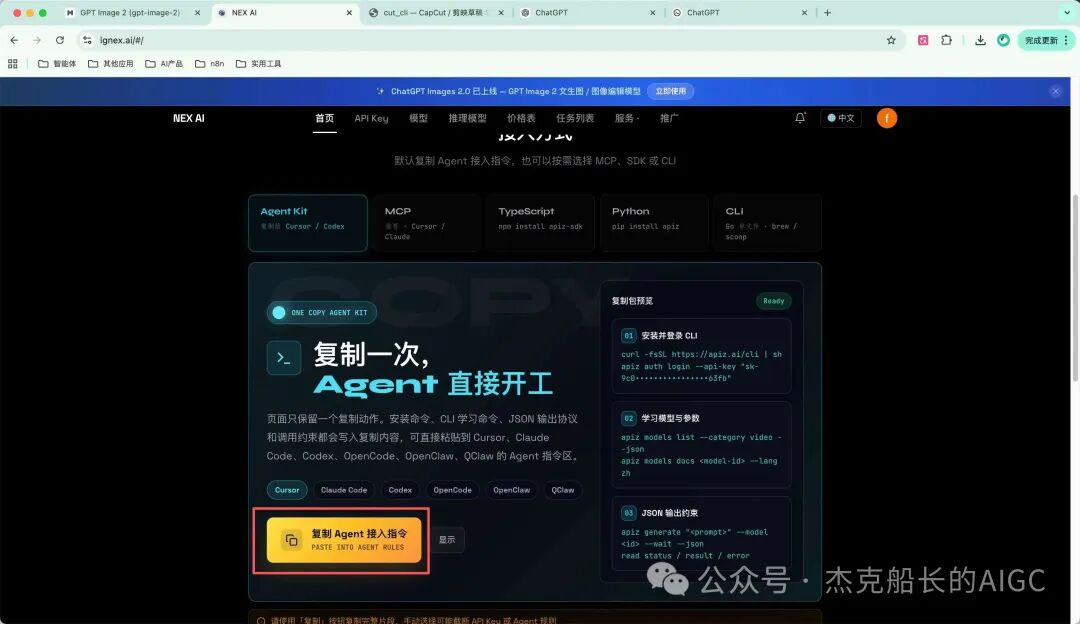Open the browser Downloads icon
The width and height of the screenshot is (1080, 624).
(x=979, y=40)
